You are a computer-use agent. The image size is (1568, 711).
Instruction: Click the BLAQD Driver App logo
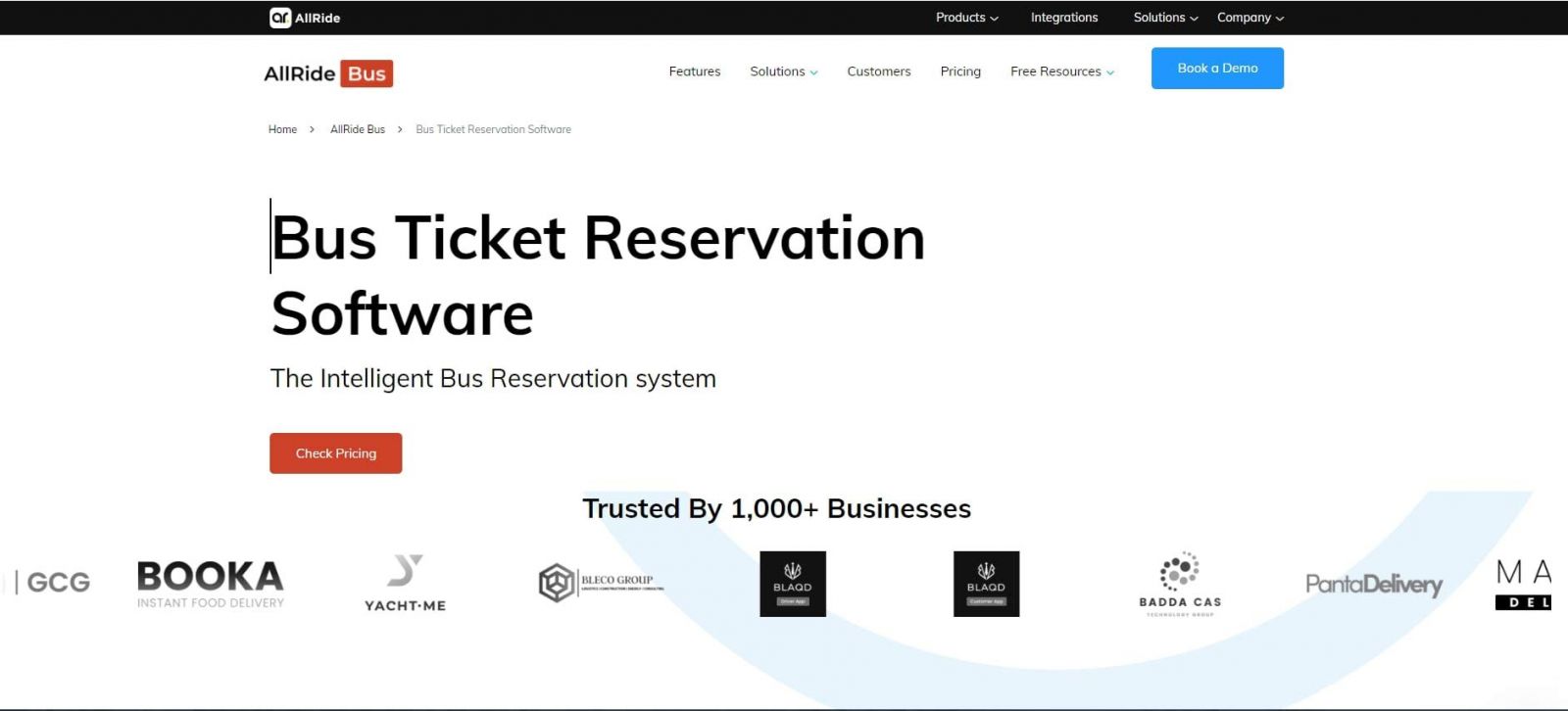793,584
